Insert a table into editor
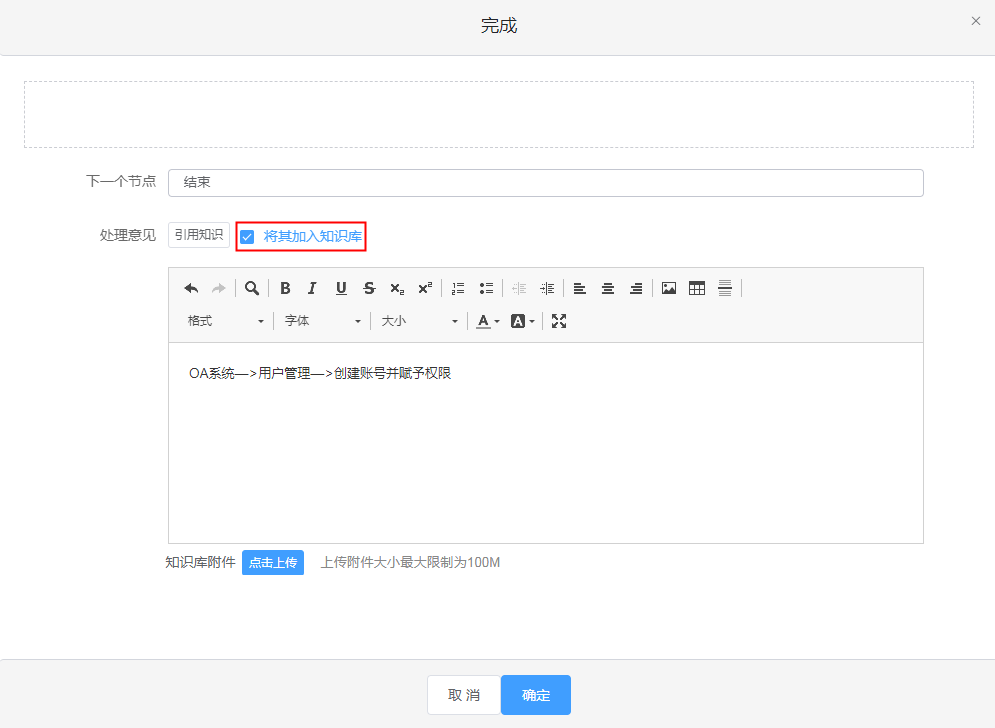The width and height of the screenshot is (995, 728). tap(697, 288)
